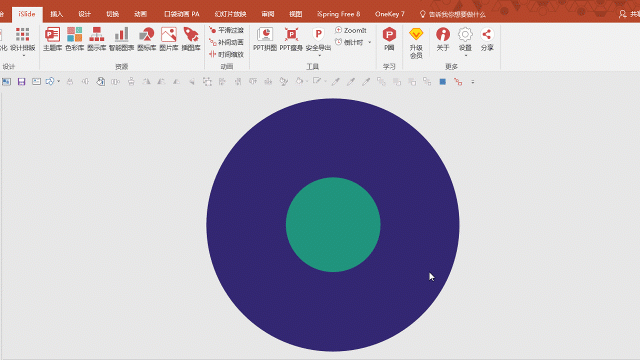
Task: Click the 分享 share icon
Action: (487, 39)
